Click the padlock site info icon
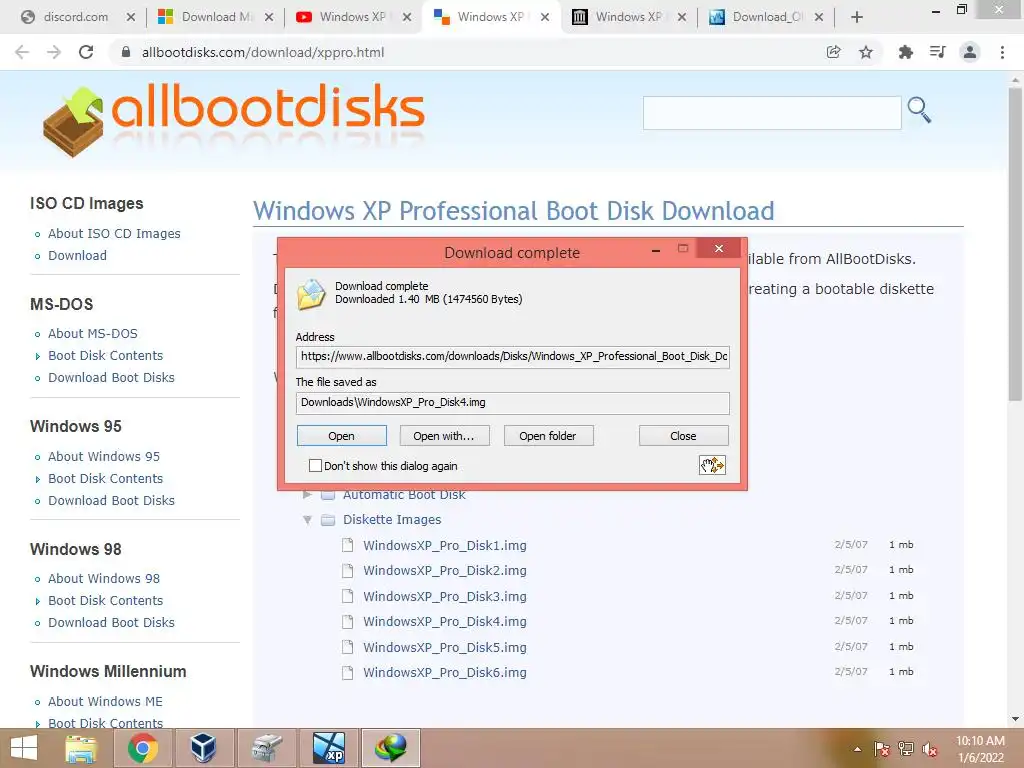 [126, 52]
